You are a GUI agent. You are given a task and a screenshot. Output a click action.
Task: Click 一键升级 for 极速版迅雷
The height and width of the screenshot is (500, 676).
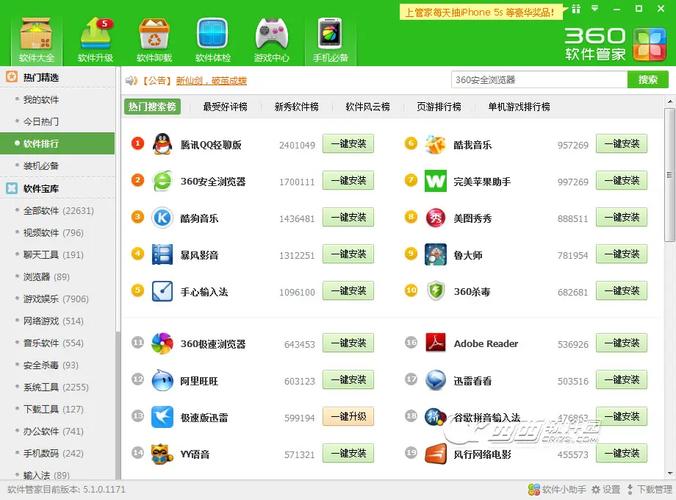coord(347,417)
